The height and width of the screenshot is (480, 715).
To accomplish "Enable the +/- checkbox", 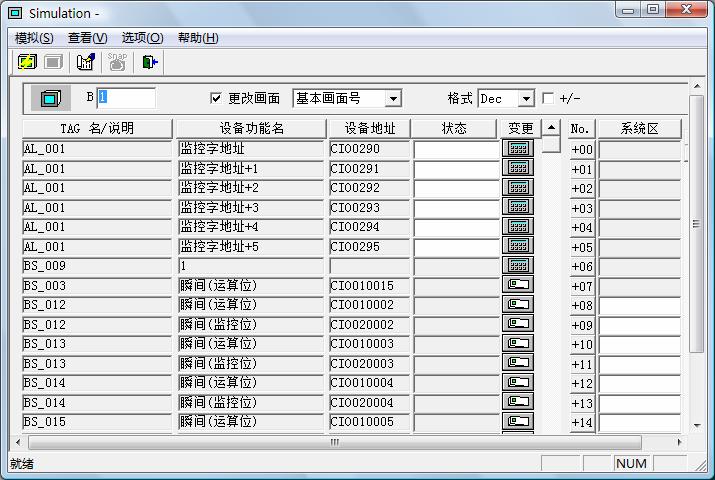I will 547,98.
